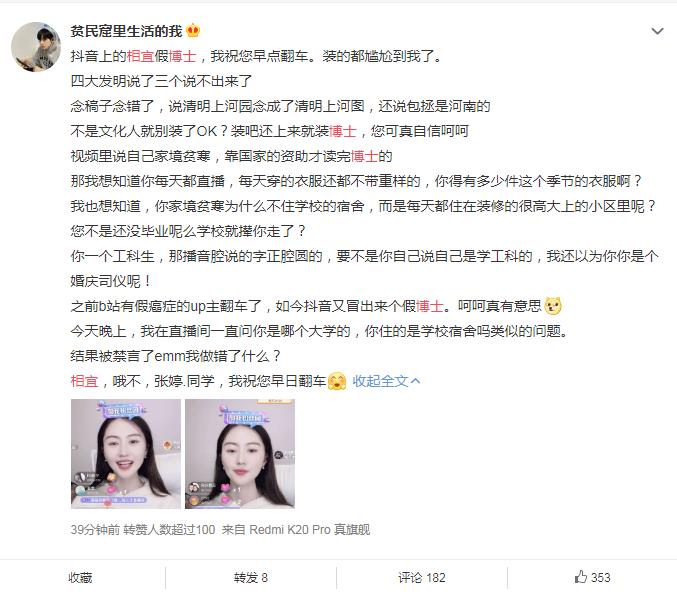The width and height of the screenshot is (677, 596).
Task: Open first livestream screenshot thumbnail
Action: coord(126,453)
